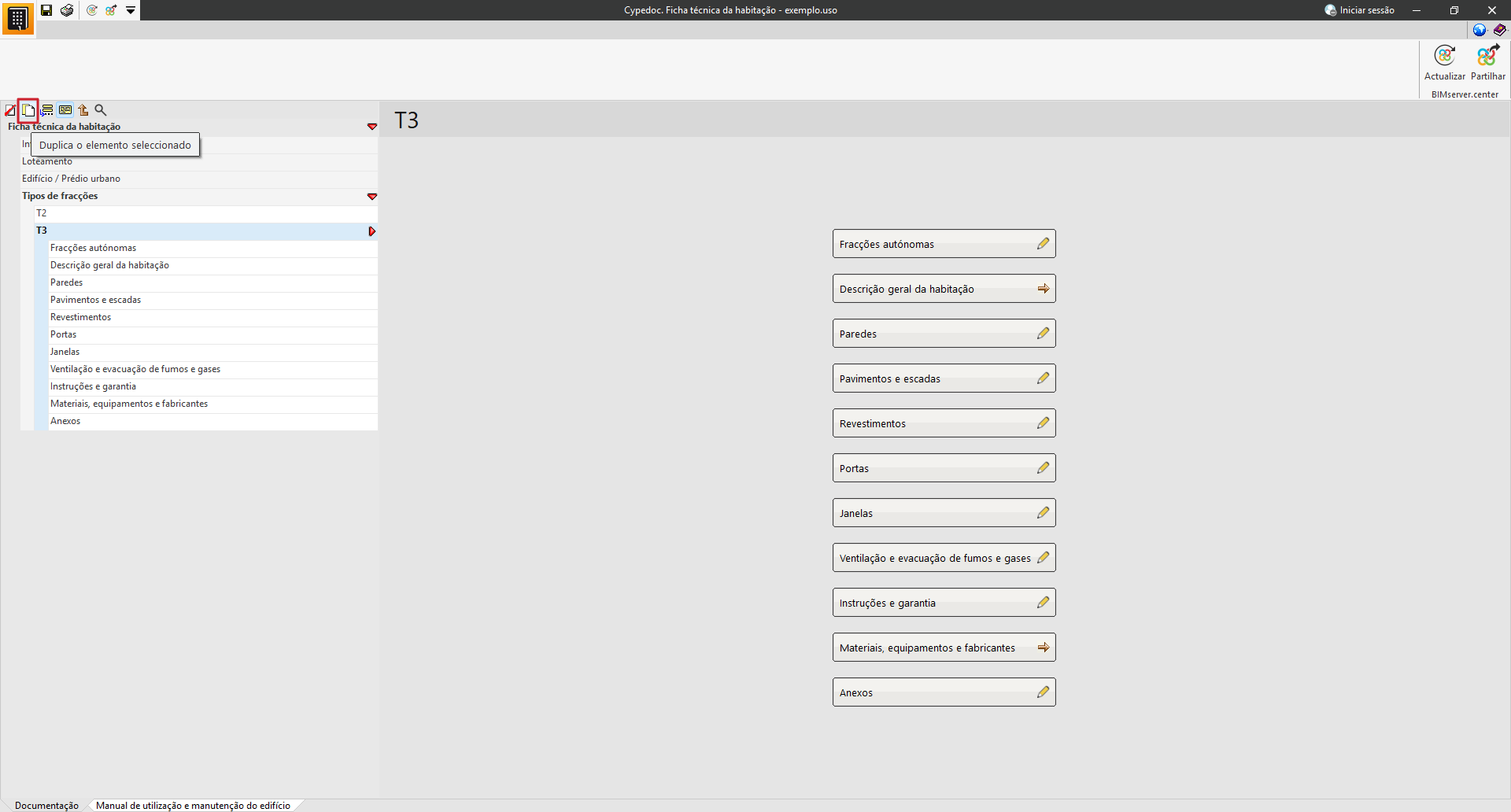Open the purple help book menu

[1500, 30]
